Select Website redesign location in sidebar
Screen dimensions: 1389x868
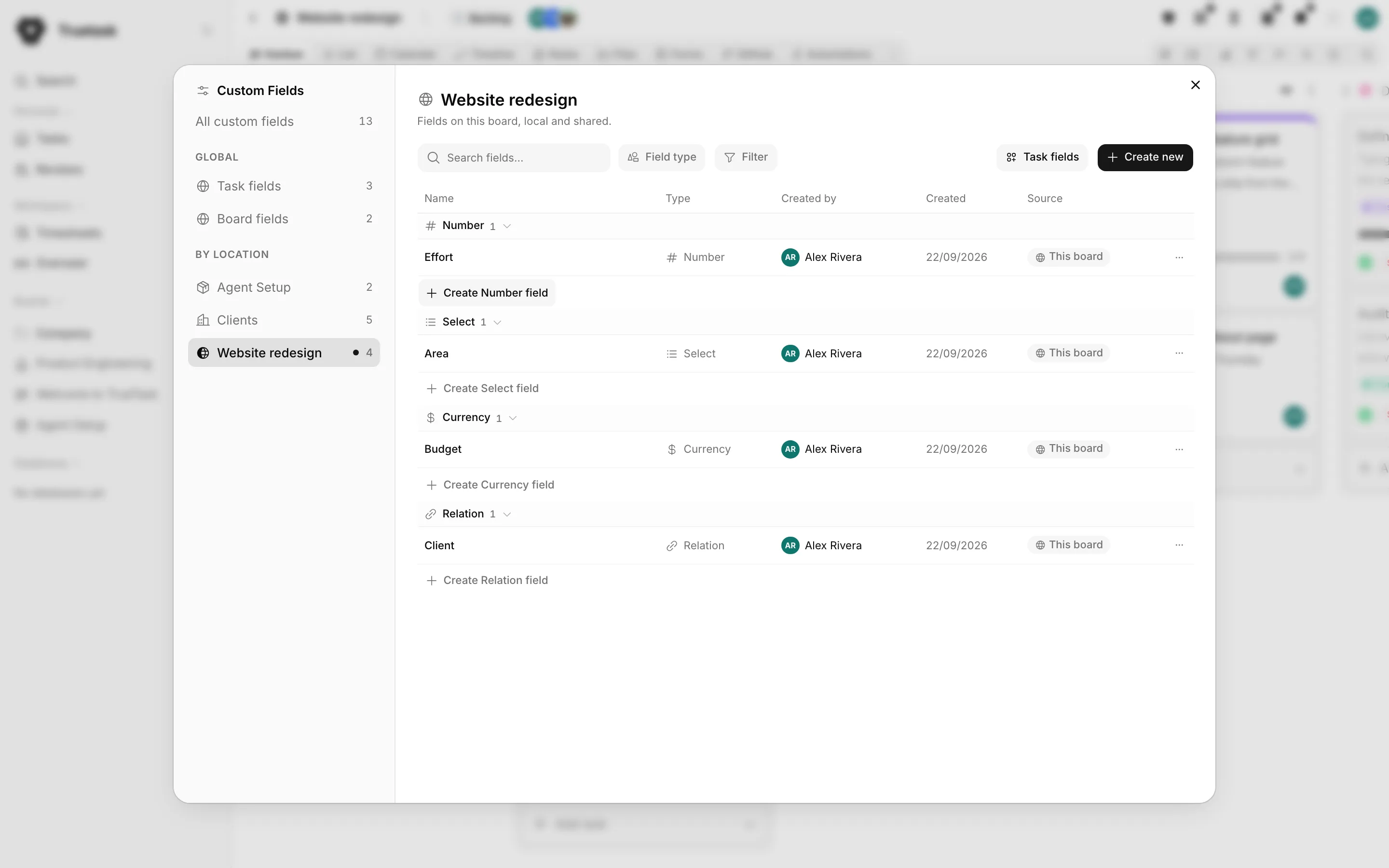(x=284, y=353)
